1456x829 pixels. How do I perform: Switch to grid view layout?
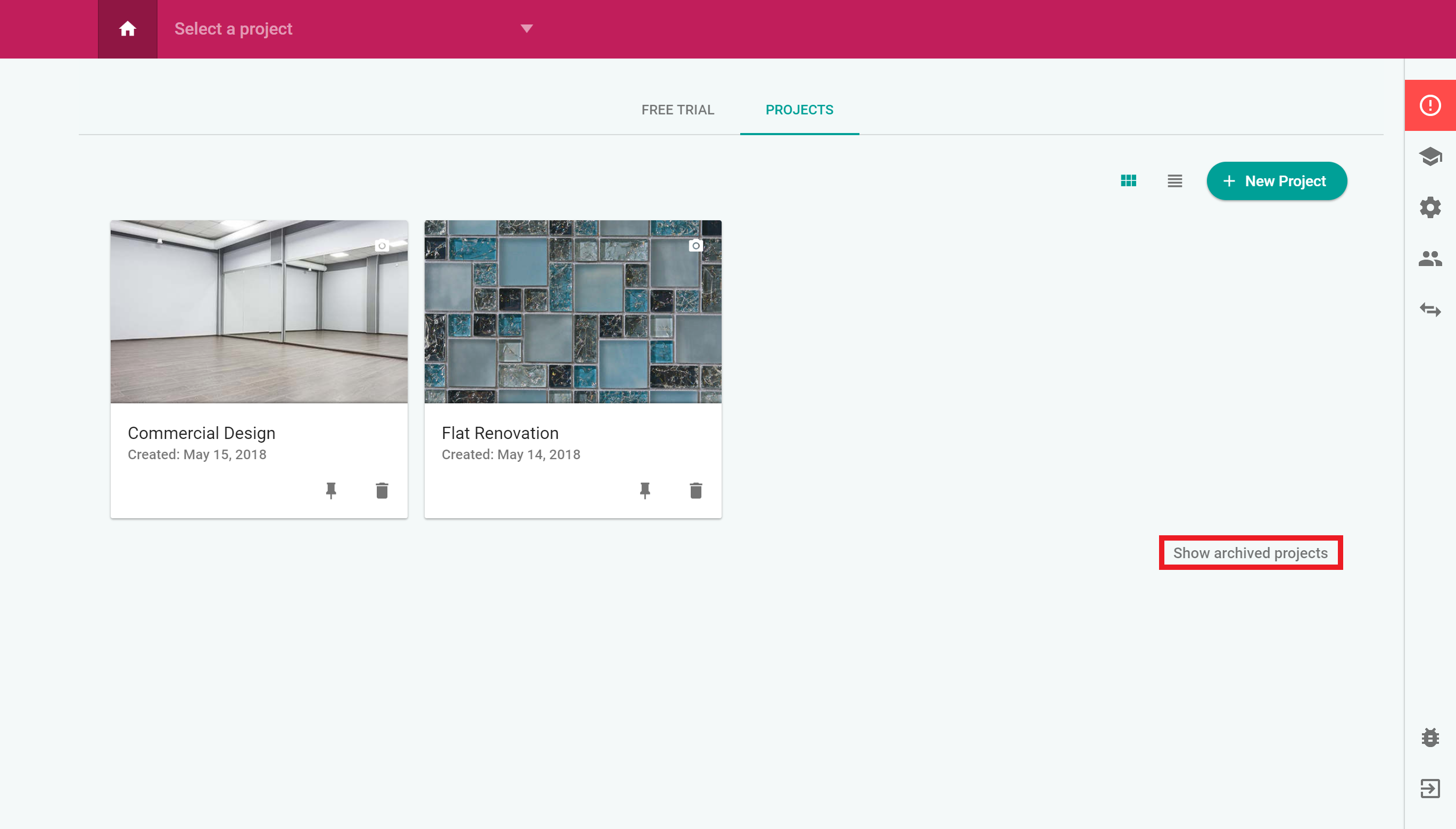(1128, 181)
